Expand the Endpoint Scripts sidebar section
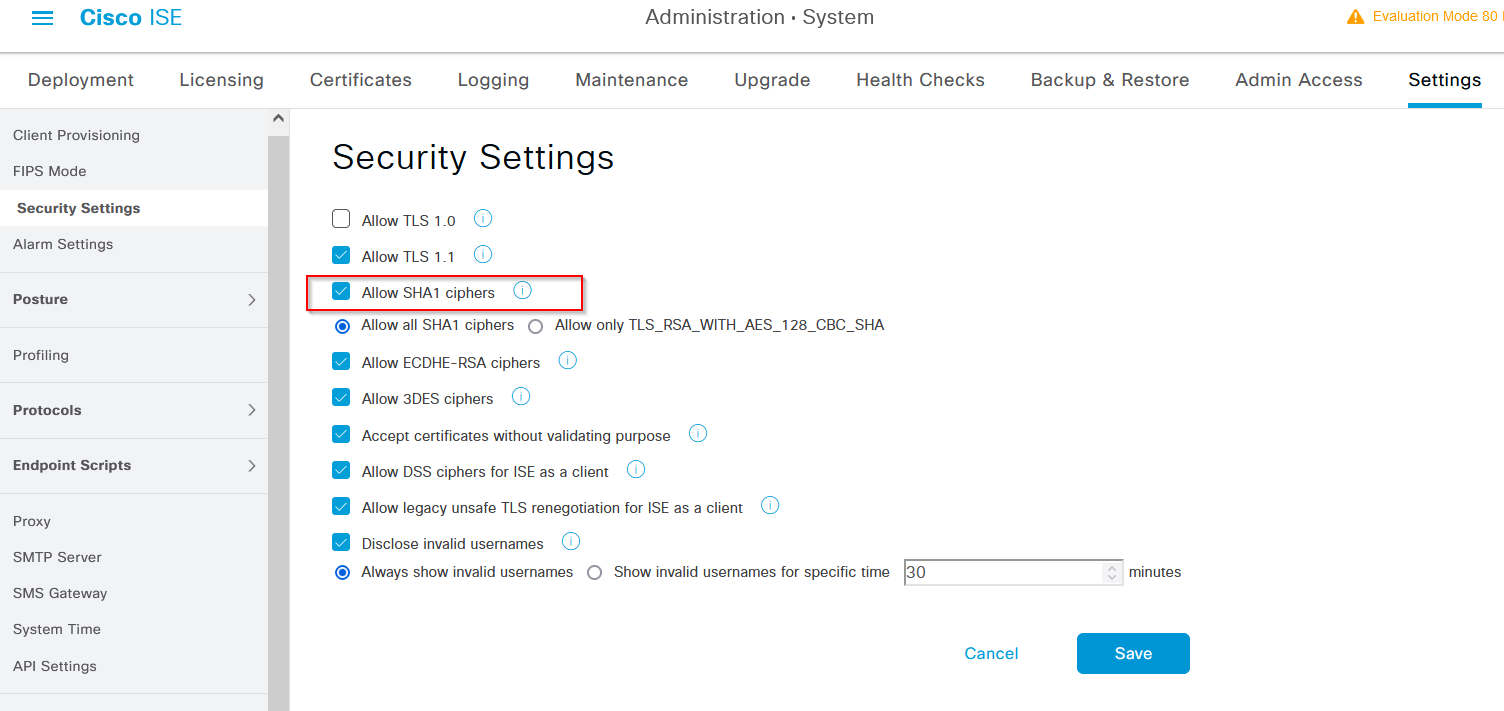The image size is (1504, 711). [134, 465]
